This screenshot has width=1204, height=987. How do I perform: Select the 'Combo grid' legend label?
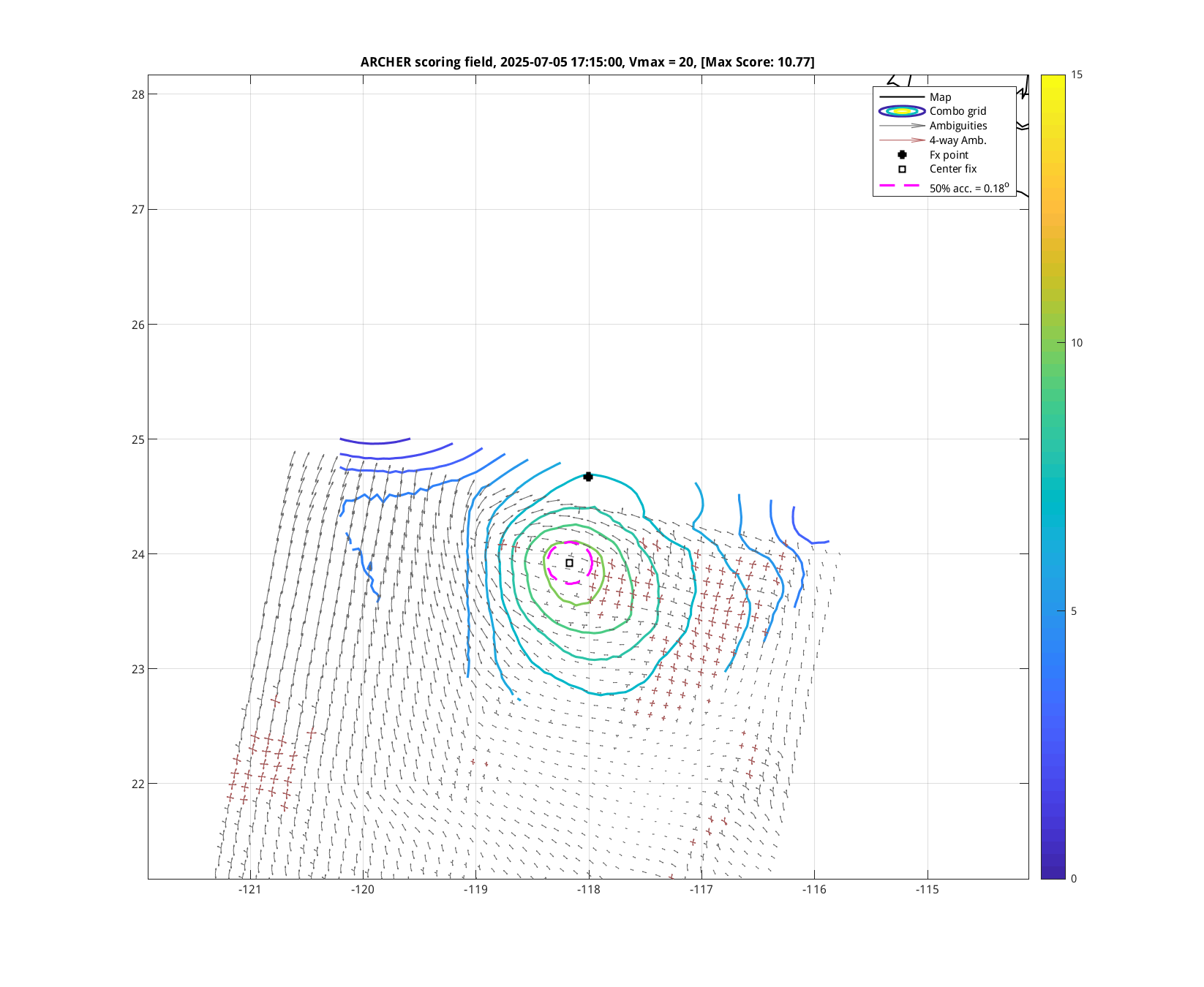coord(957,111)
